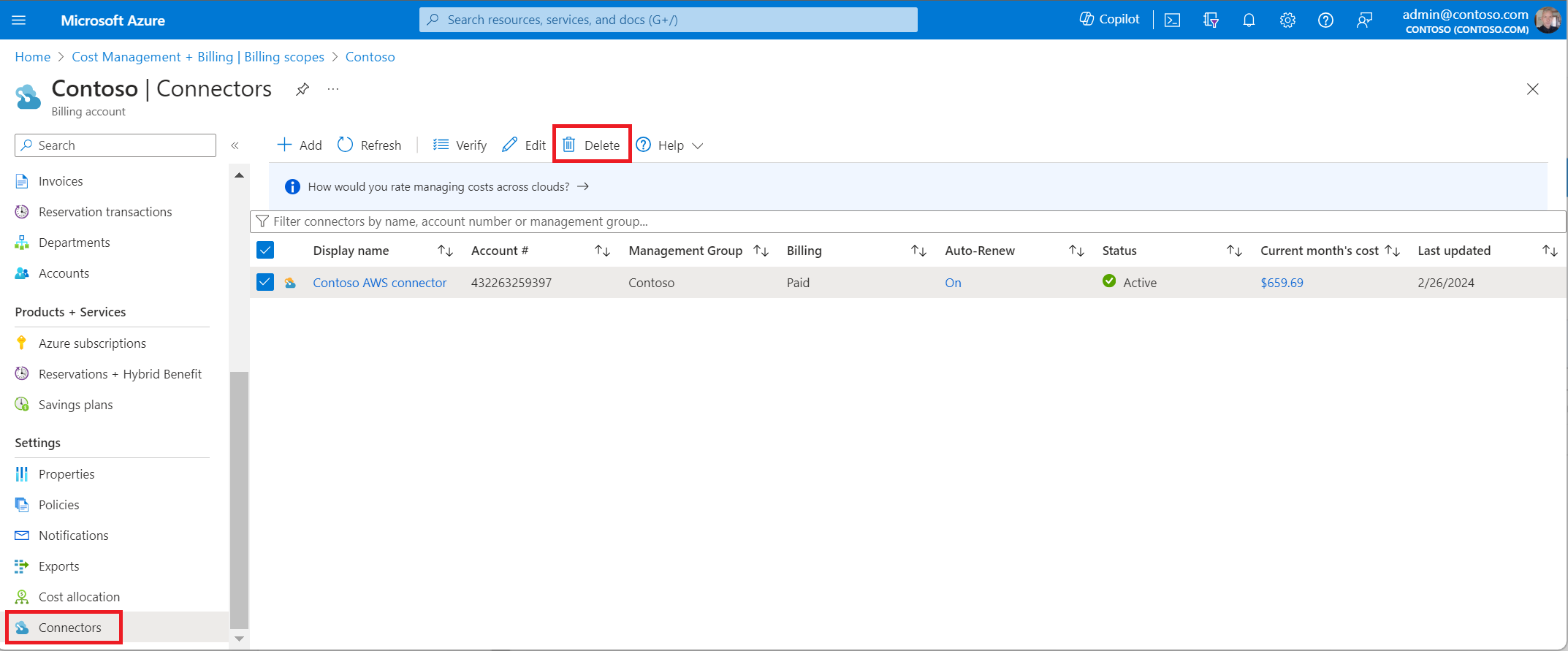Screen dimensions: 1568x651
Task: Click the Contoso billing account cloud icon
Action: [x=28, y=97]
